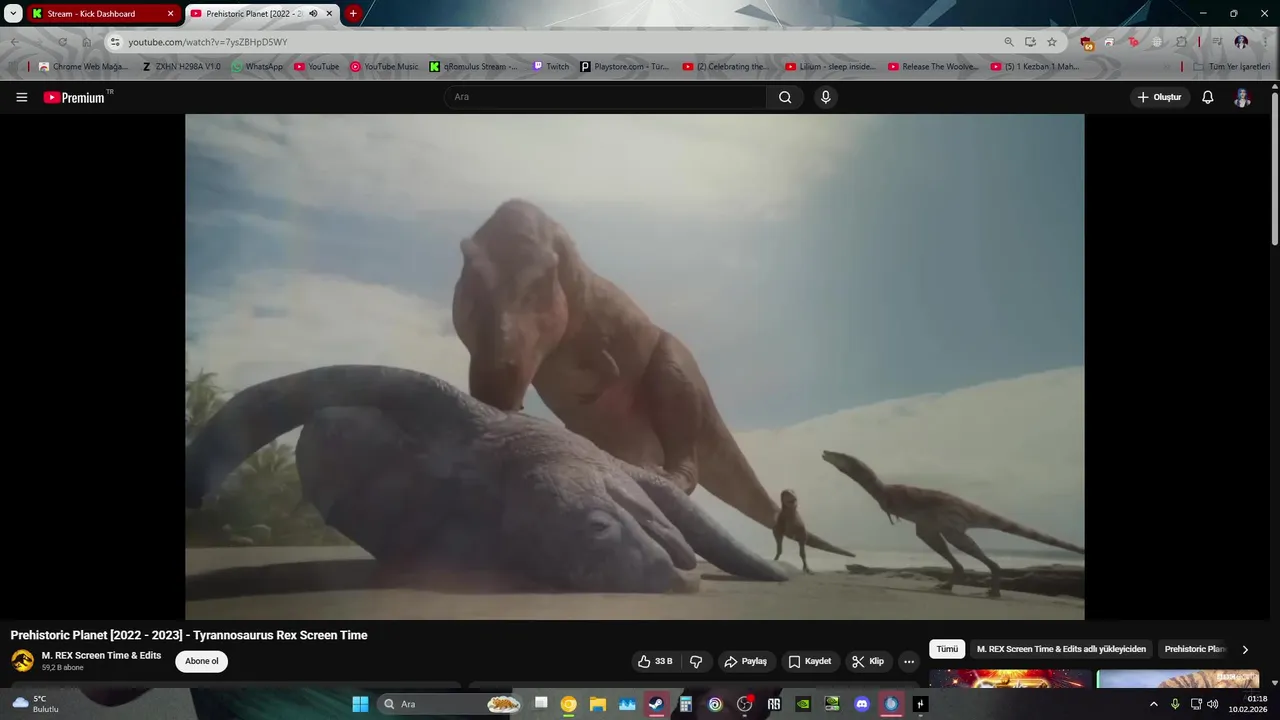Open M. REX channel avatar
Image resolution: width=1280 pixels, height=720 pixels.
click(22, 661)
